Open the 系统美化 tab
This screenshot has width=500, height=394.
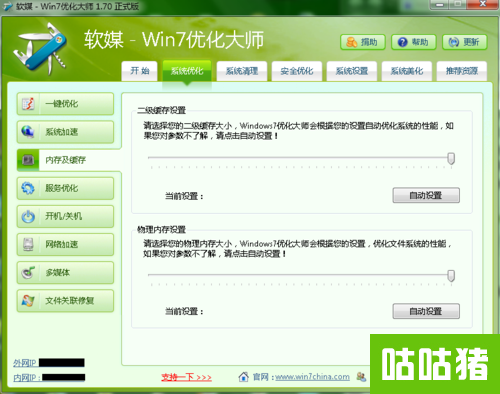tap(407, 71)
